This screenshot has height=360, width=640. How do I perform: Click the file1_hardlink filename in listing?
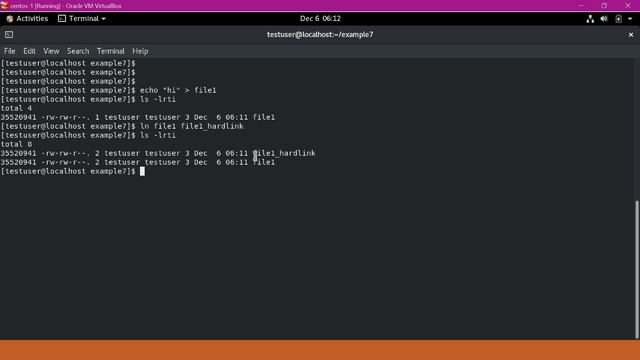coord(284,153)
